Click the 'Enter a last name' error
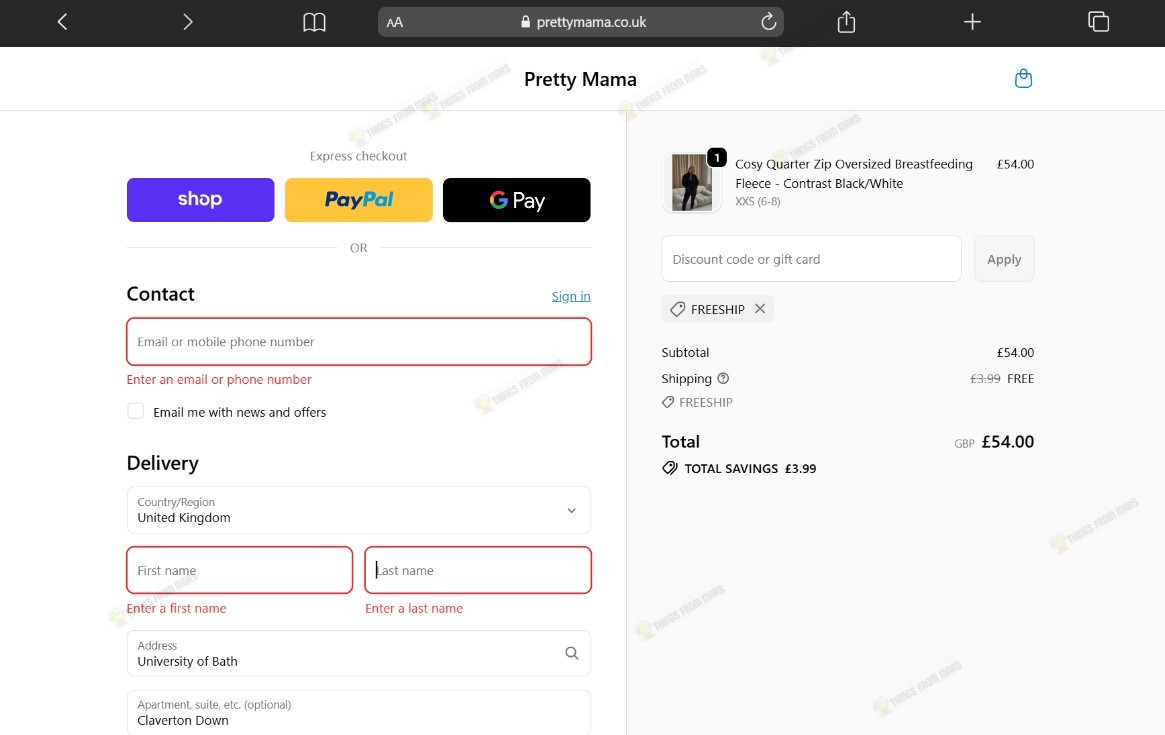This screenshot has height=735, width=1165. click(x=414, y=608)
